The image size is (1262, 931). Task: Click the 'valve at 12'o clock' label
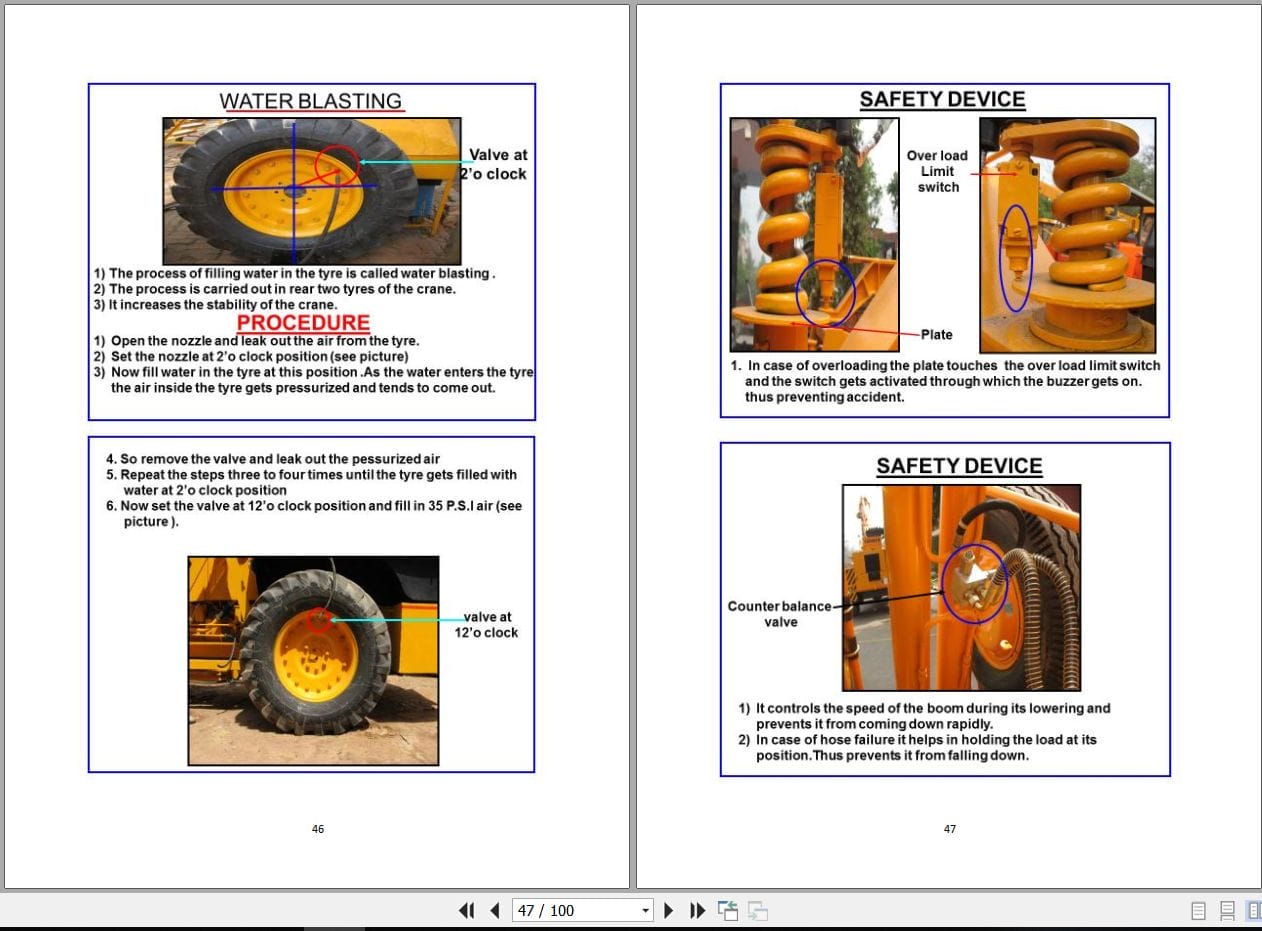487,625
